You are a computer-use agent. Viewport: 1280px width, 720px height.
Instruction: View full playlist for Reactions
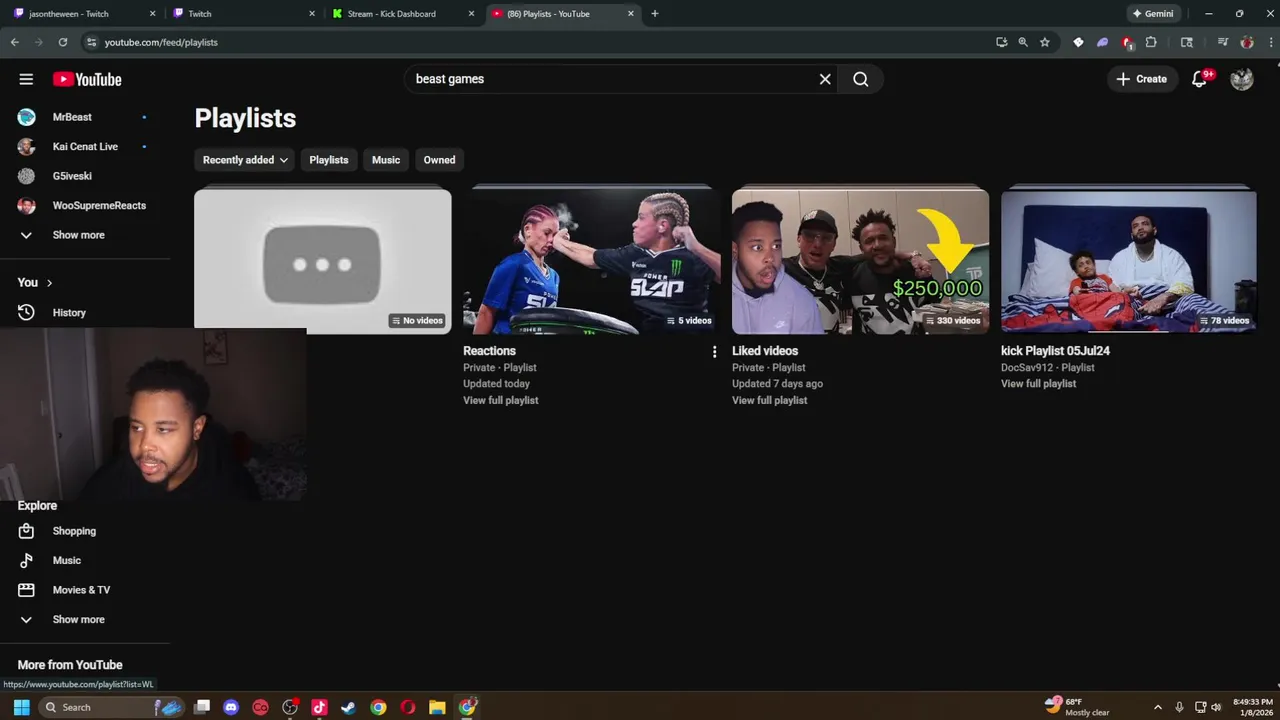coord(500,400)
